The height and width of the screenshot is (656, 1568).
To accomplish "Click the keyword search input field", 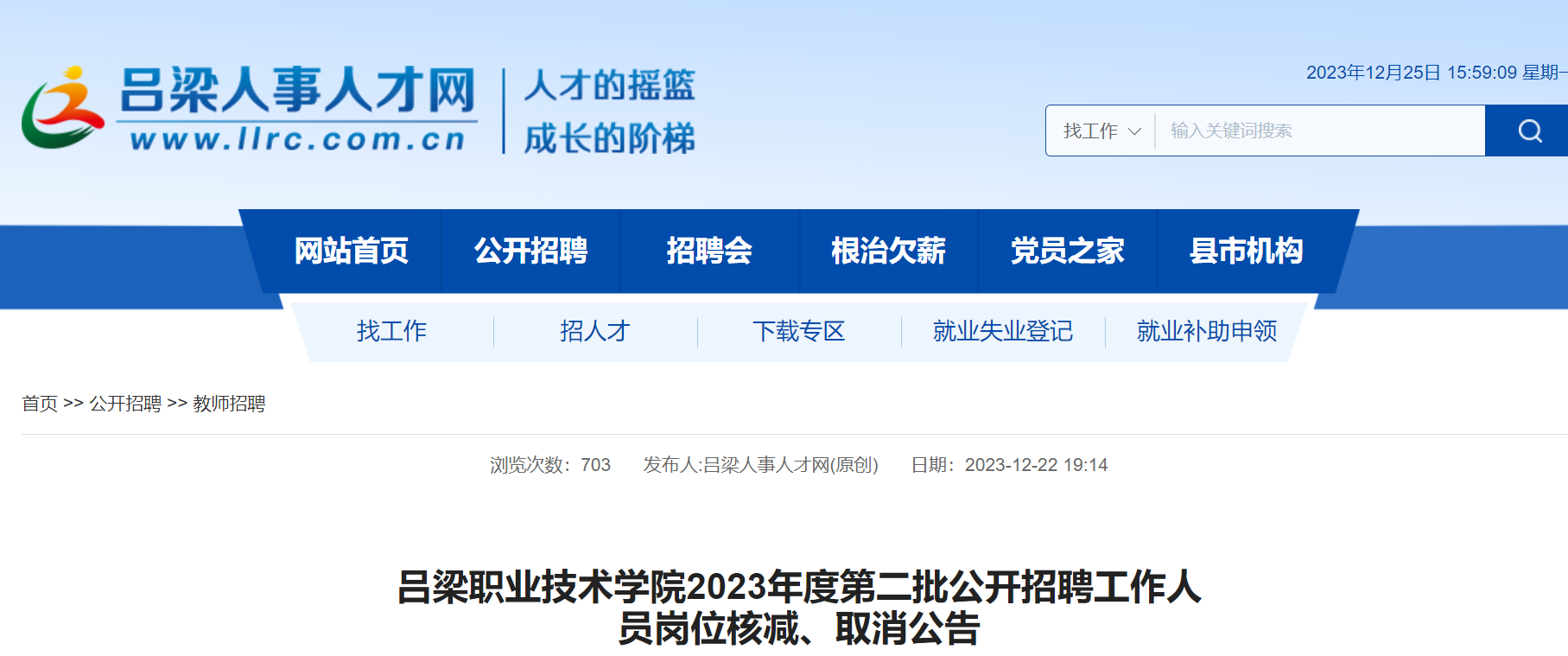I will point(1319,131).
